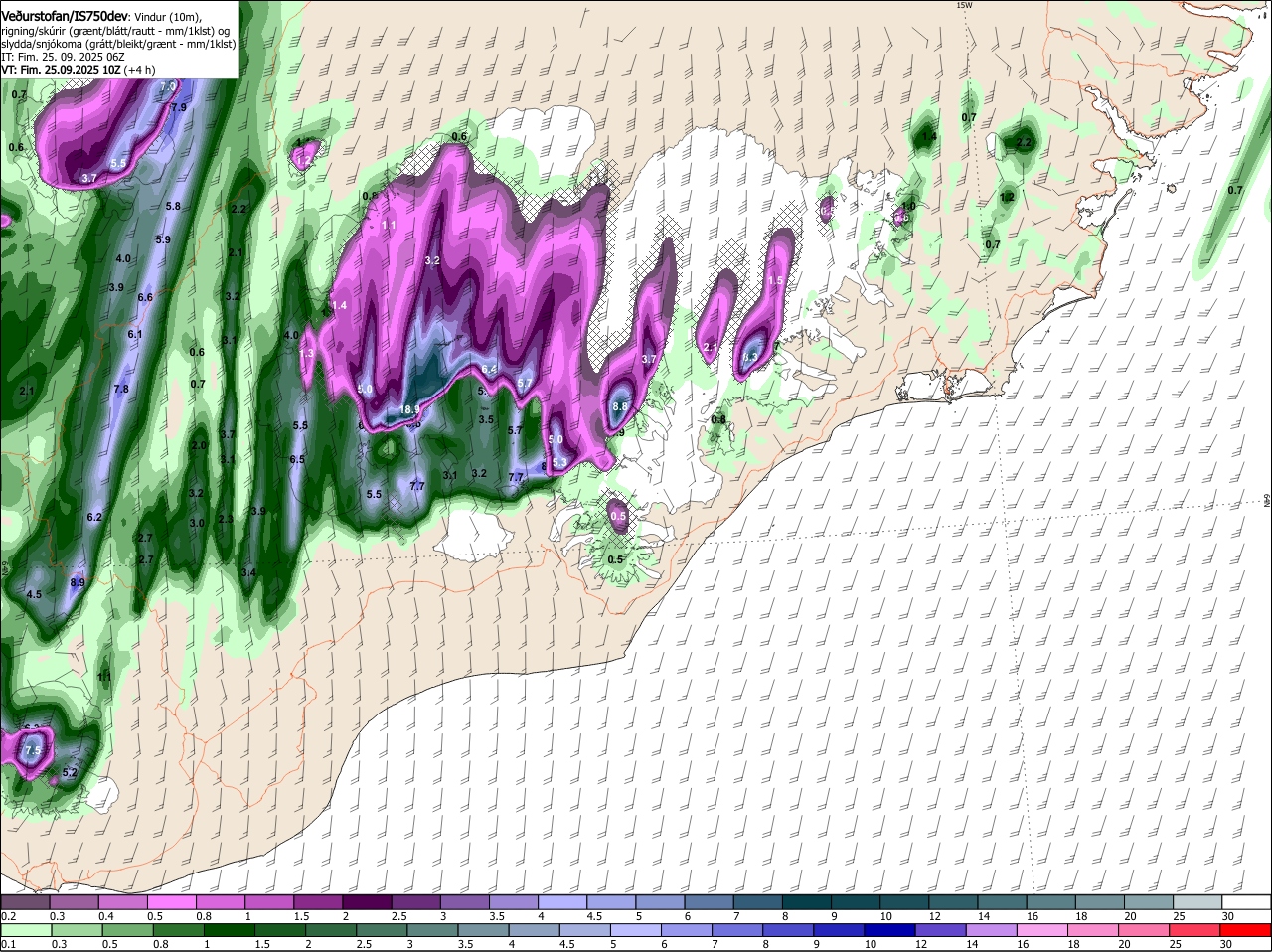Select upper-row legend swatch labeled 3.5

click(x=513, y=902)
